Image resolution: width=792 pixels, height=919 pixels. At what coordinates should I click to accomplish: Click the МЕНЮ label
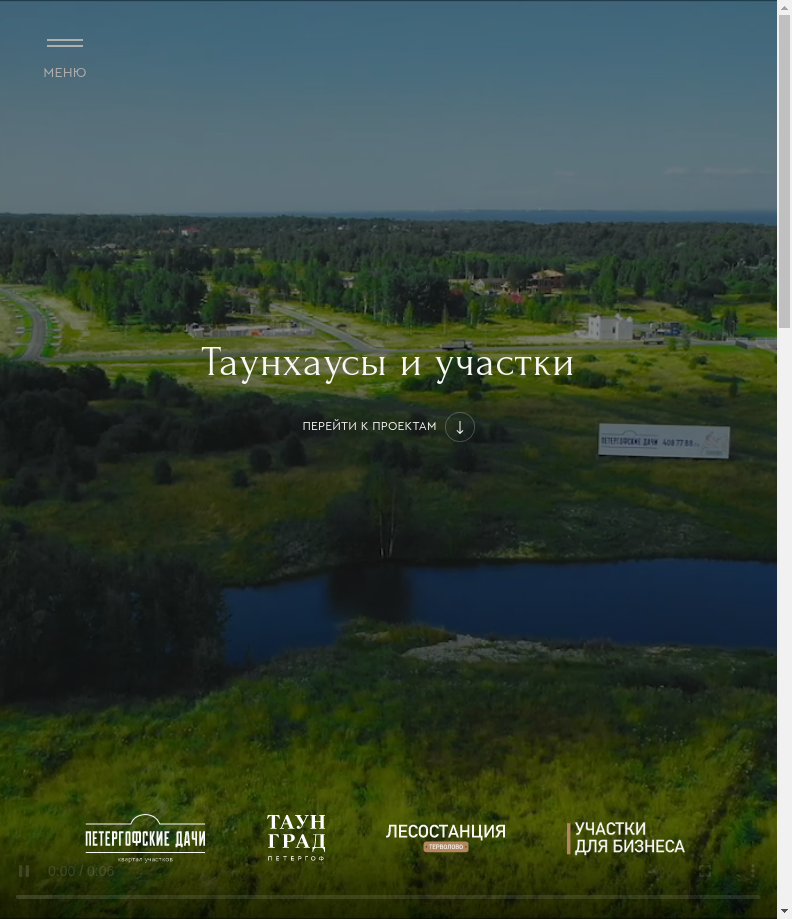[x=64, y=73]
